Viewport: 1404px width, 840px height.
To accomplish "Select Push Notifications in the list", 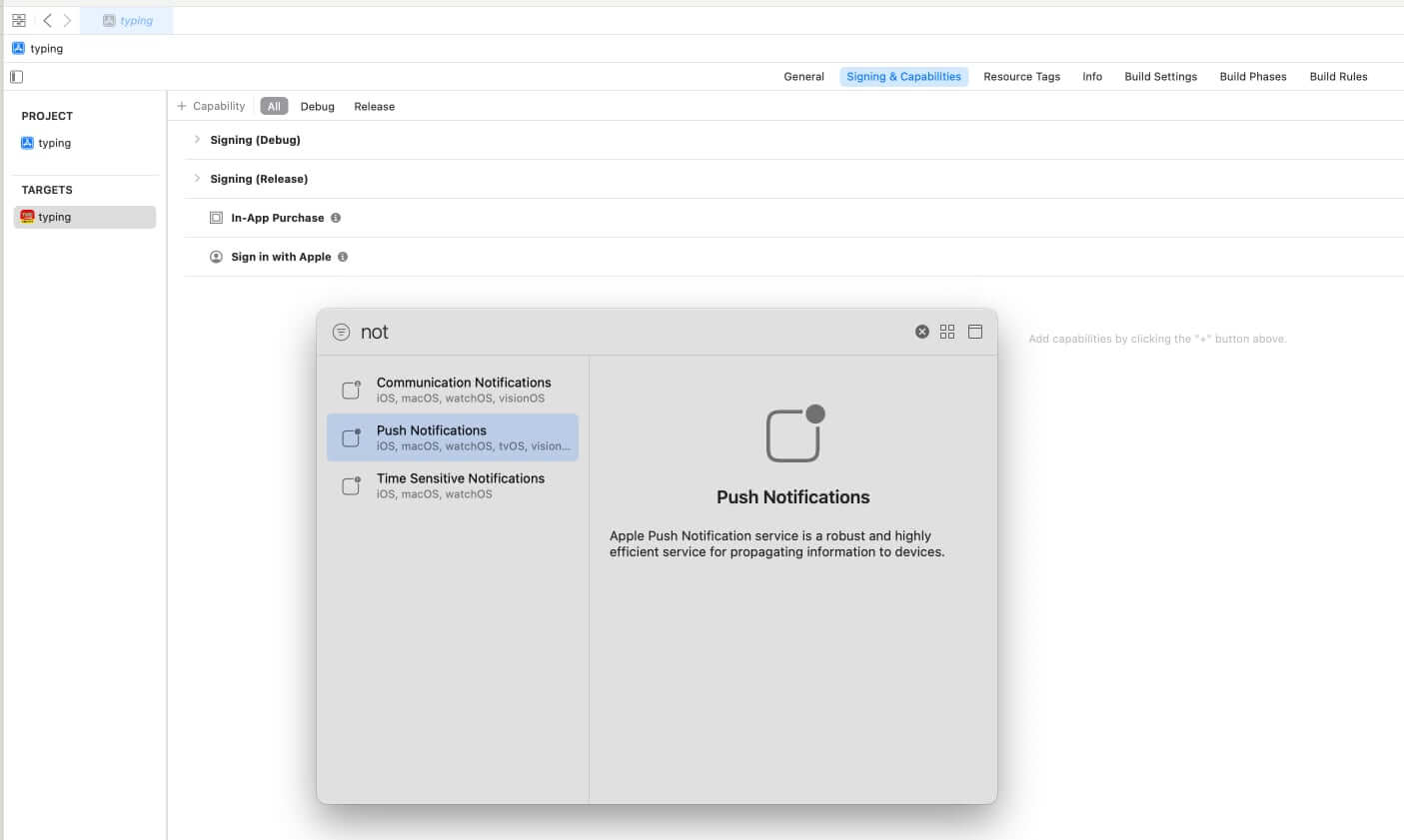I will click(x=453, y=437).
